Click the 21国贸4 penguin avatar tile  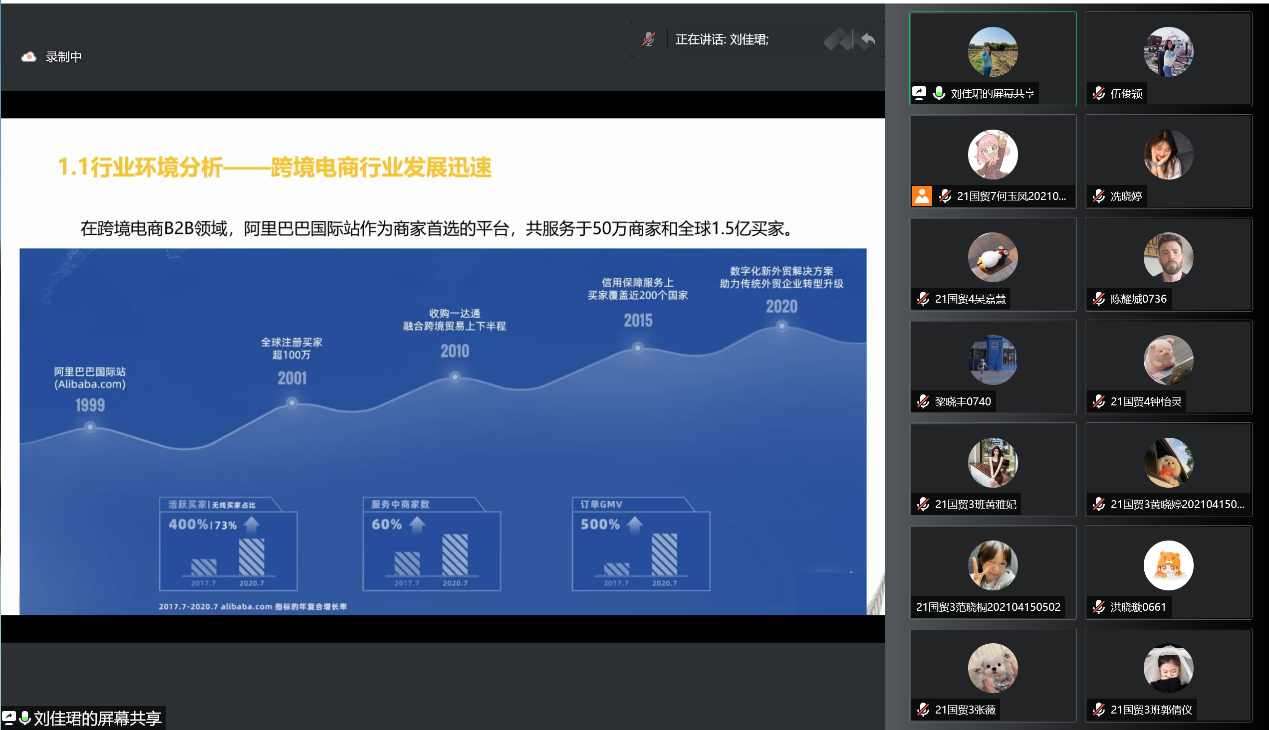(992, 257)
